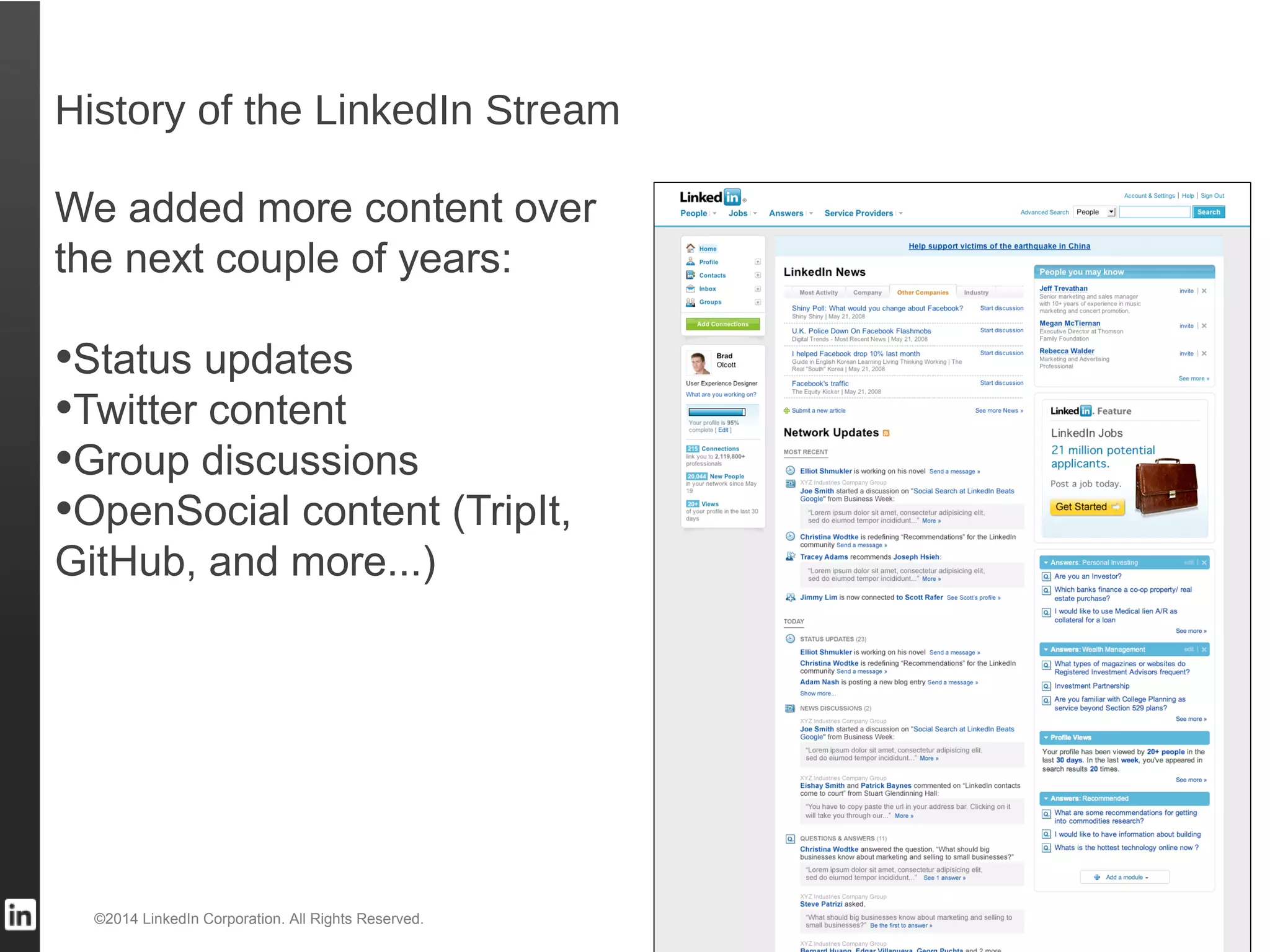Click the profile completeness progress bar
1270x952 pixels.
tap(716, 412)
